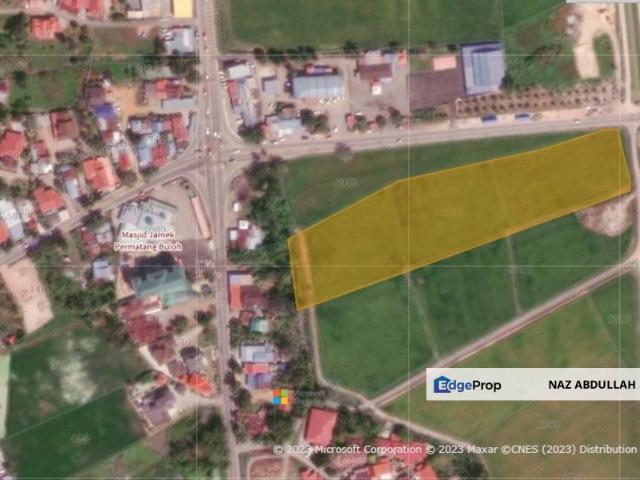The image size is (640, 480).
Task: Click the EdgeProp logo in the watermark
Action: [x=467, y=385]
